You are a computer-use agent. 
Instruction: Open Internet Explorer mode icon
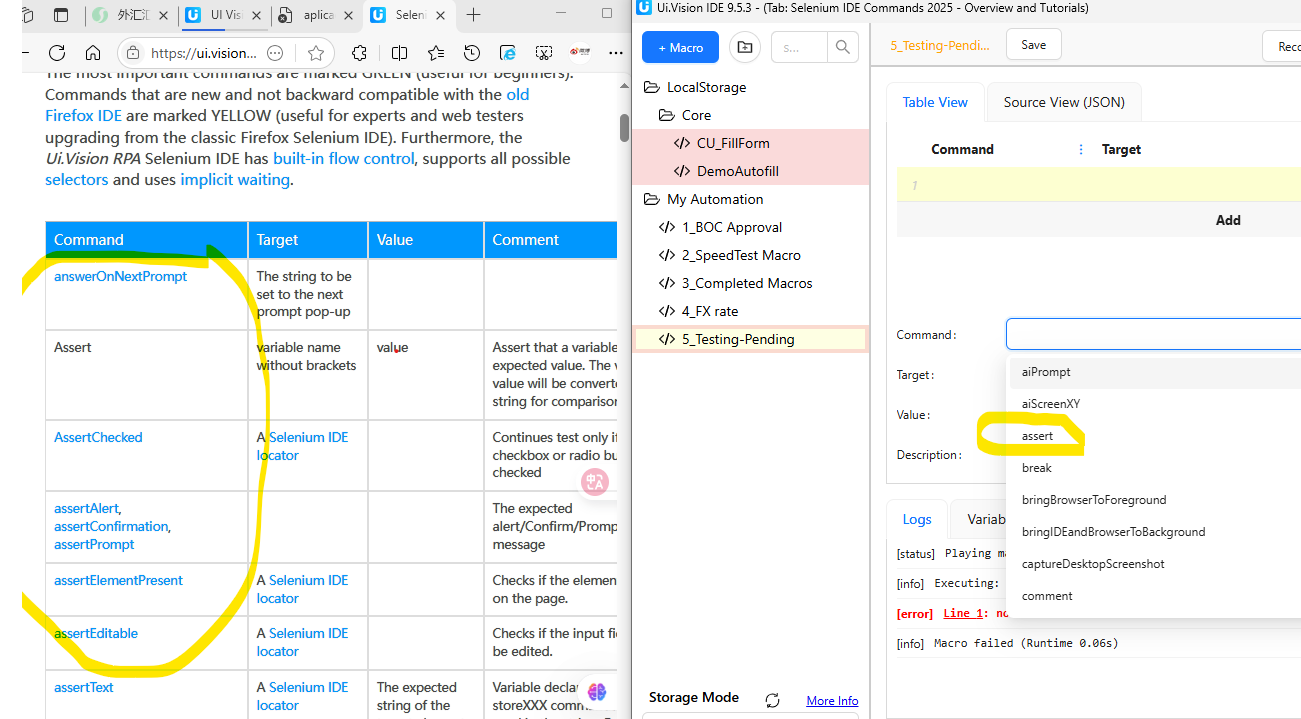coord(508,53)
